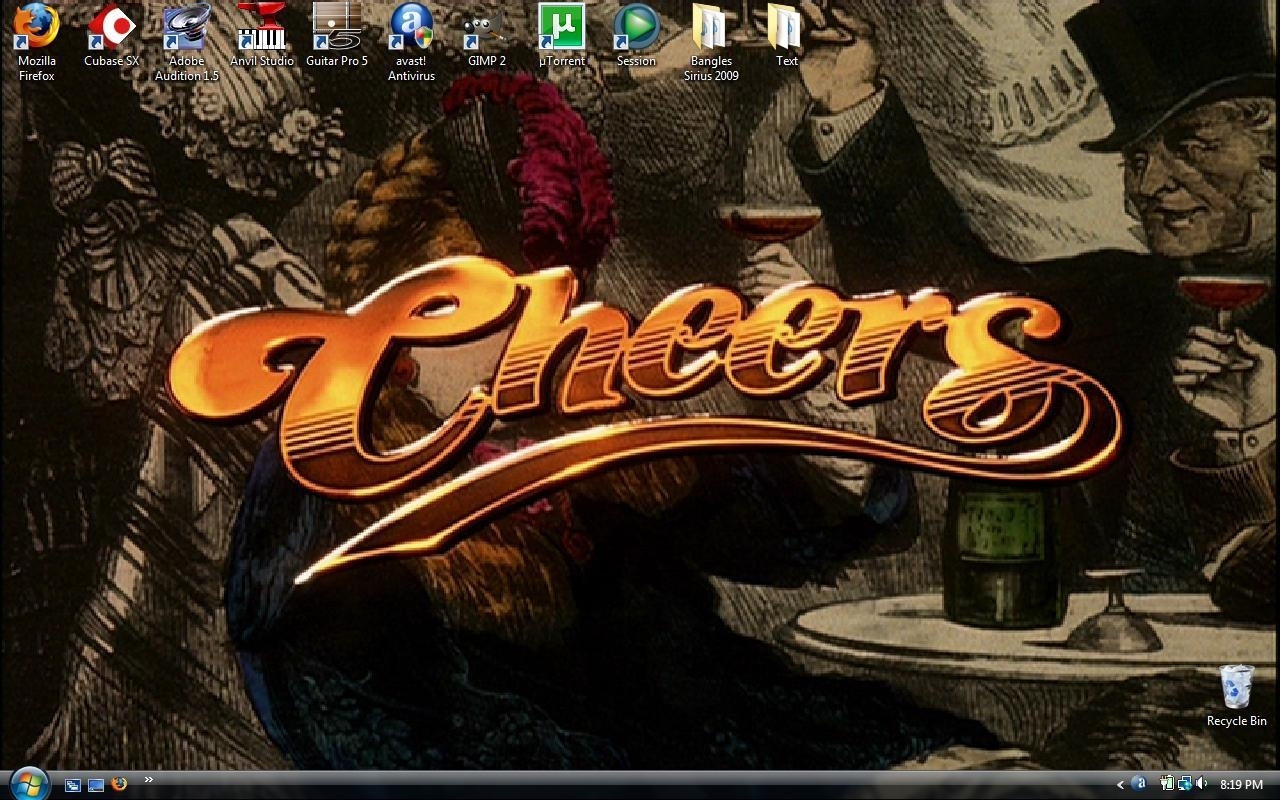Select the Session desktop shortcut
The height and width of the screenshot is (800, 1280).
(636, 28)
